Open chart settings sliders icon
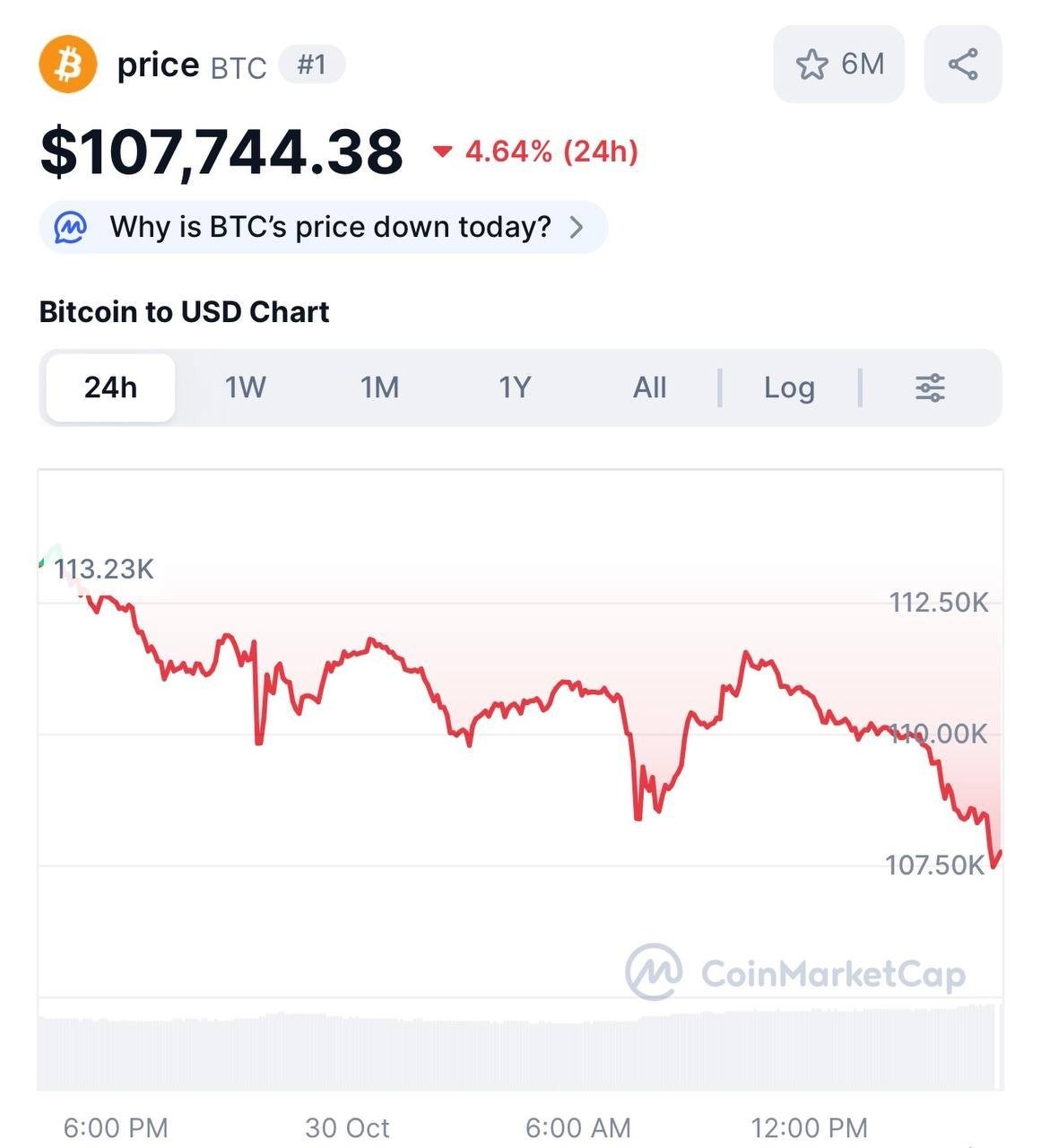 [930, 388]
